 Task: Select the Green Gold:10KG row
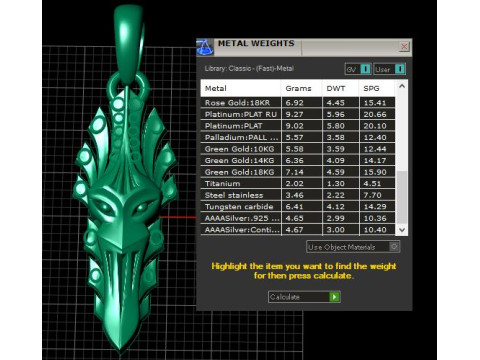pyautogui.click(x=298, y=149)
